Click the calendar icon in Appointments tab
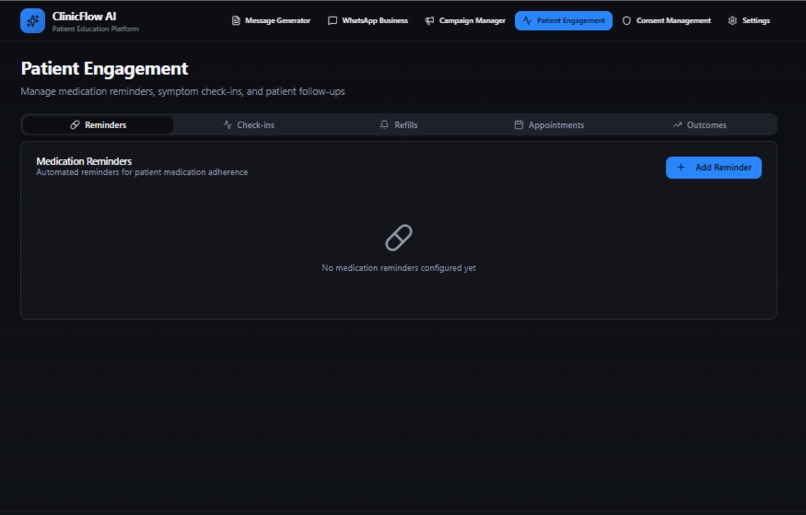The width and height of the screenshot is (806, 515). pyautogui.click(x=519, y=125)
